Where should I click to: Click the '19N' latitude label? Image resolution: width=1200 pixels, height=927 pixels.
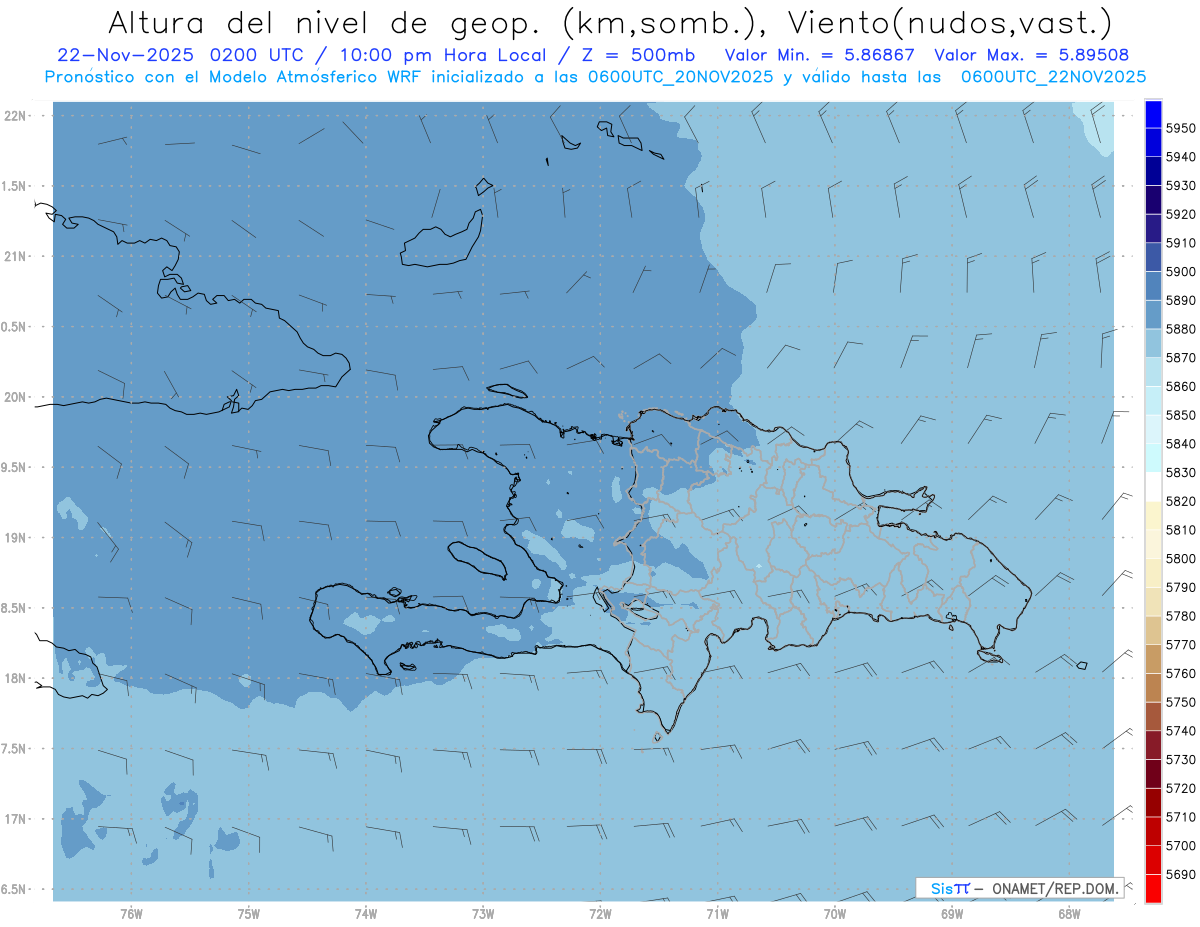pos(15,537)
